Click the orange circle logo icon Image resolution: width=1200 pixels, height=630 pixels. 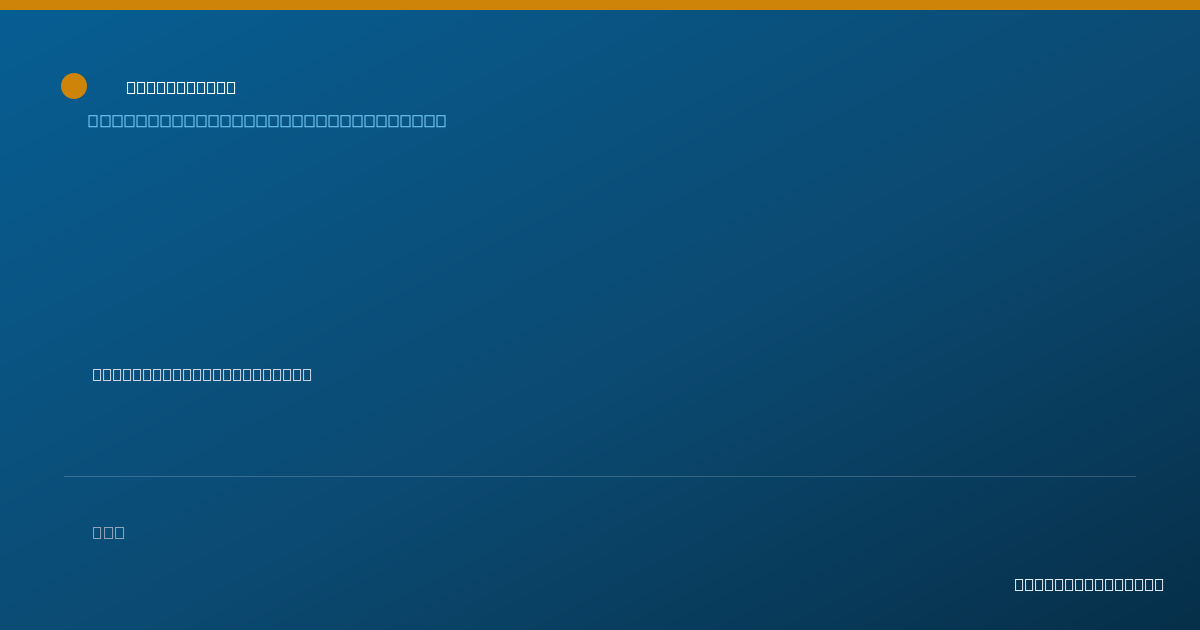[x=74, y=86]
